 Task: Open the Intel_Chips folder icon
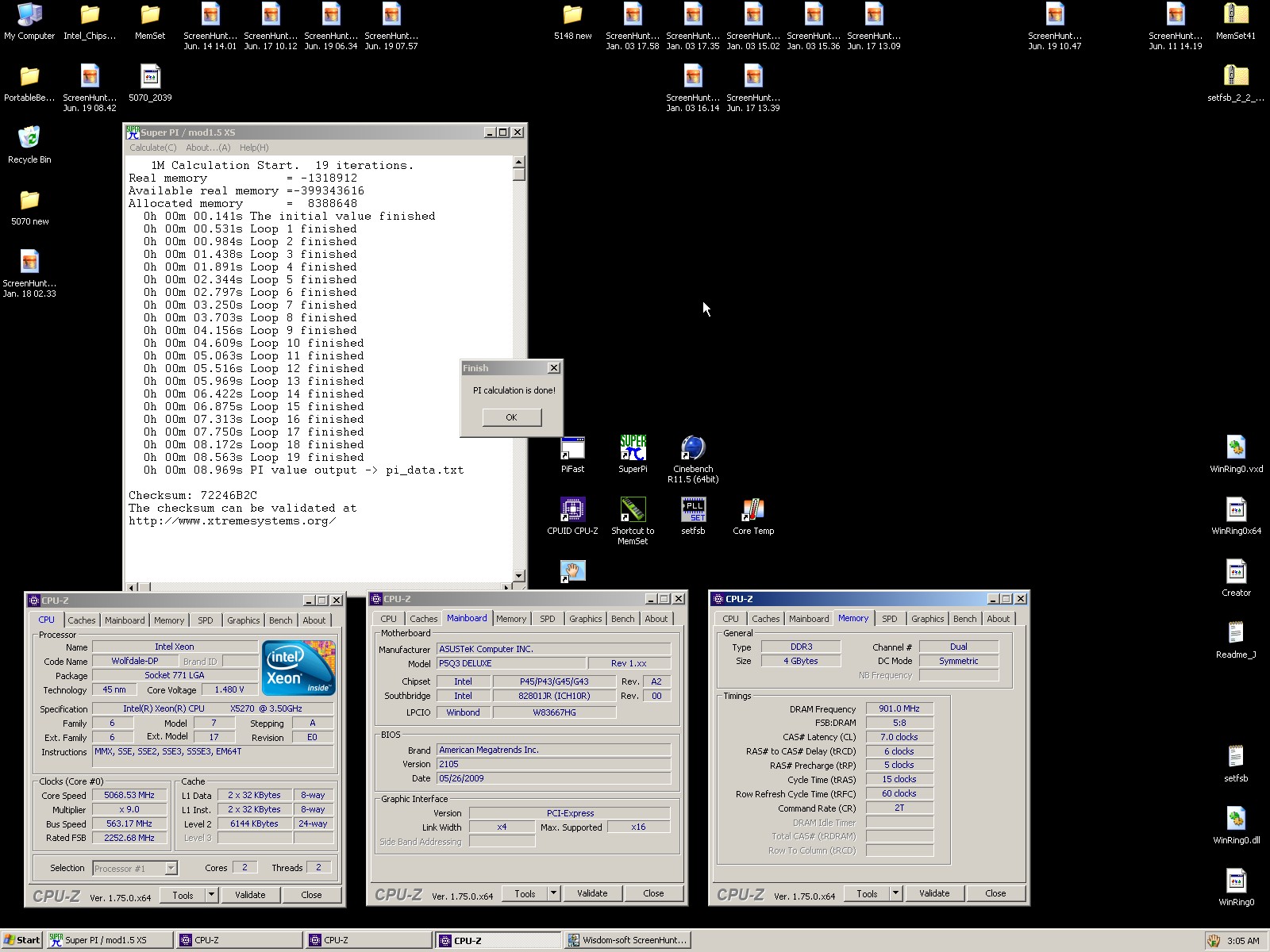pyautogui.click(x=90, y=21)
